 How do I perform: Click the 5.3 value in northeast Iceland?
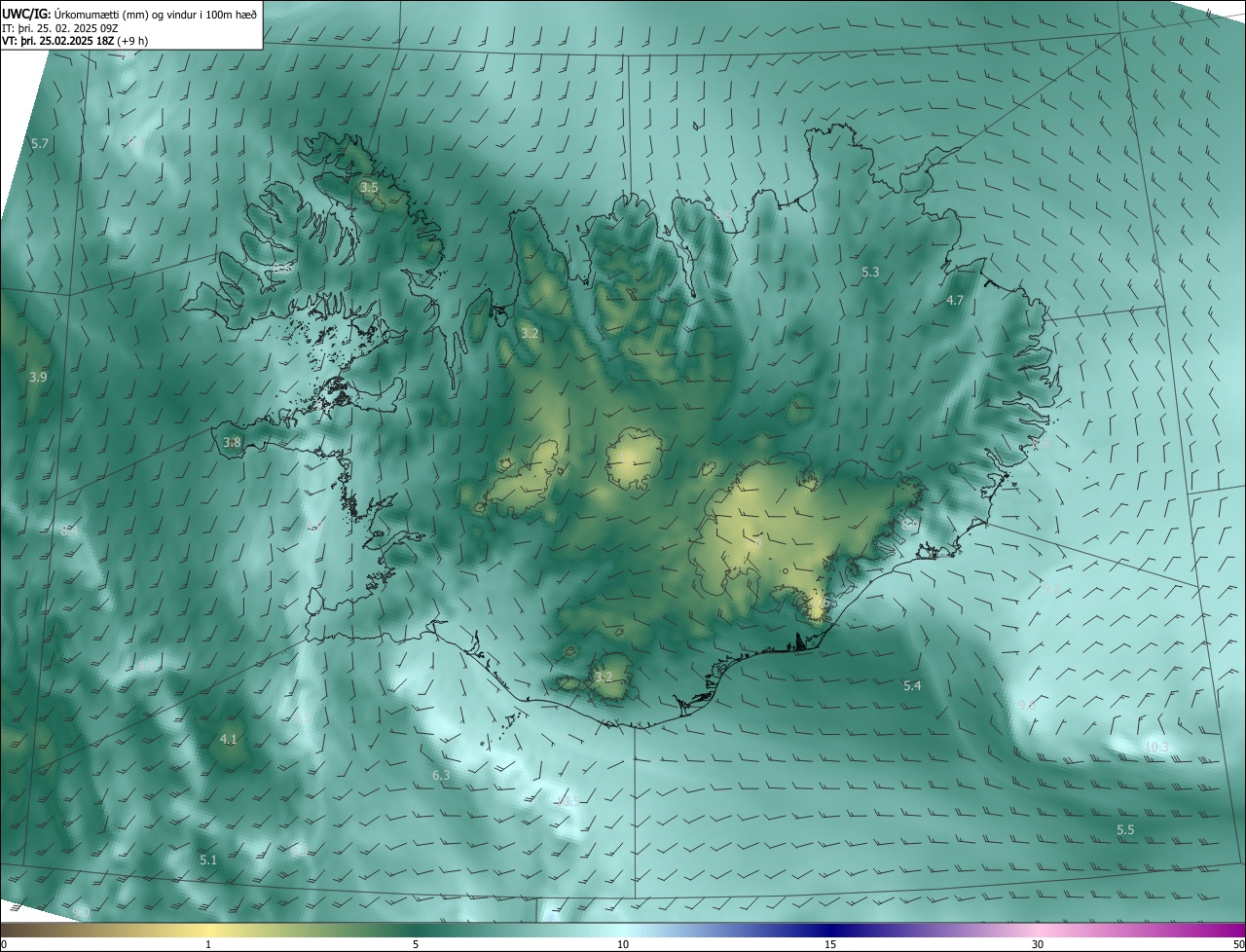870,273
